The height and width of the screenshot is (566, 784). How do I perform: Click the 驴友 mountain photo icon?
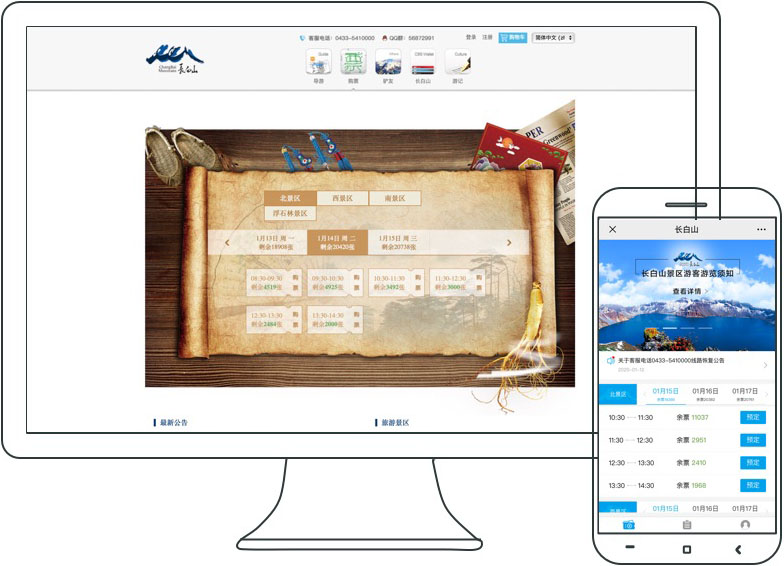tap(388, 63)
